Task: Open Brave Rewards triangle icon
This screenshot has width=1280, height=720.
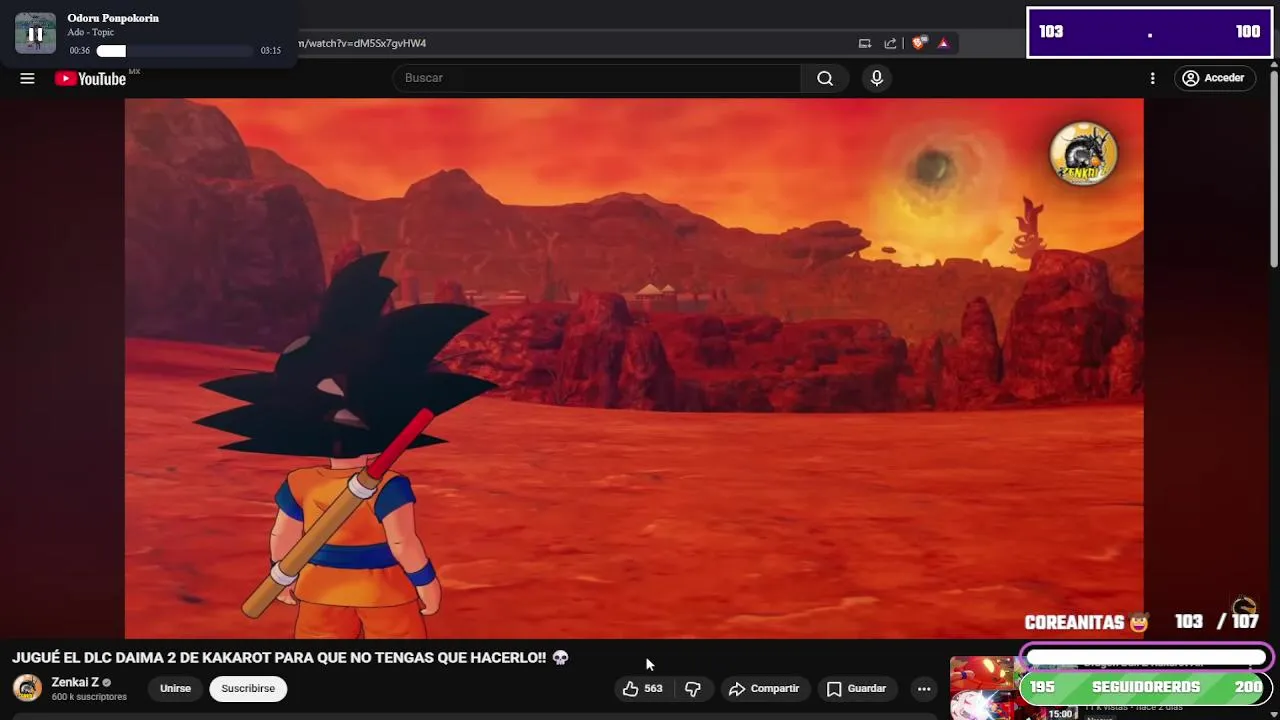Action: (x=943, y=43)
